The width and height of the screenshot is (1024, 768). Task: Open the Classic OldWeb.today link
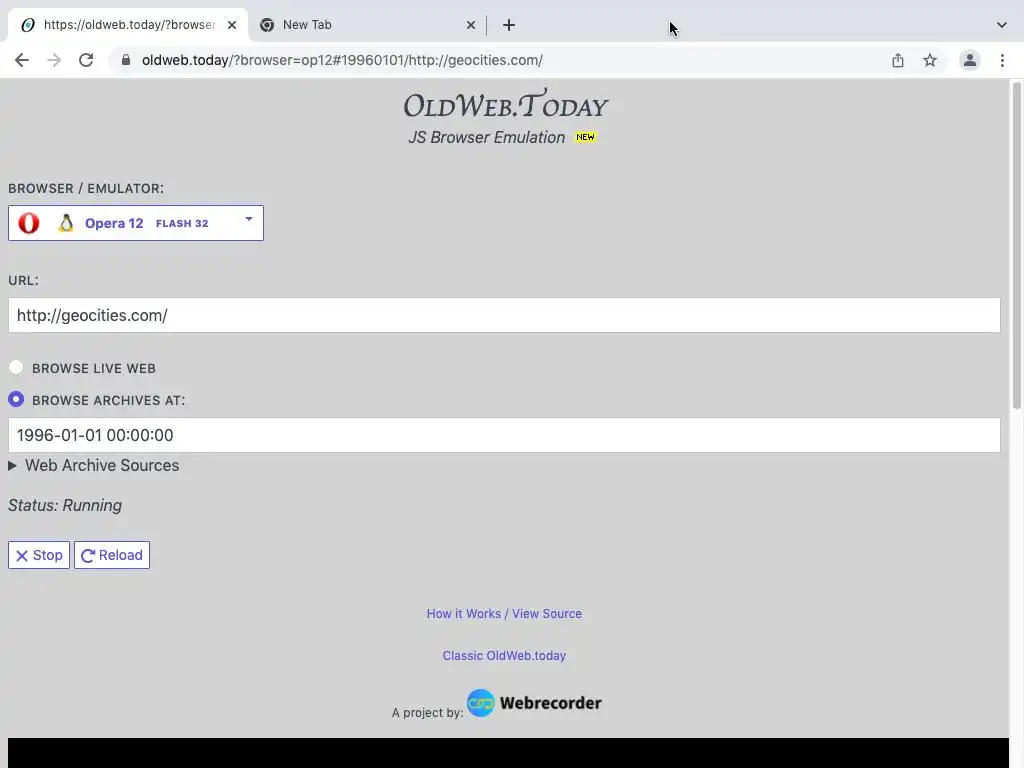504,656
